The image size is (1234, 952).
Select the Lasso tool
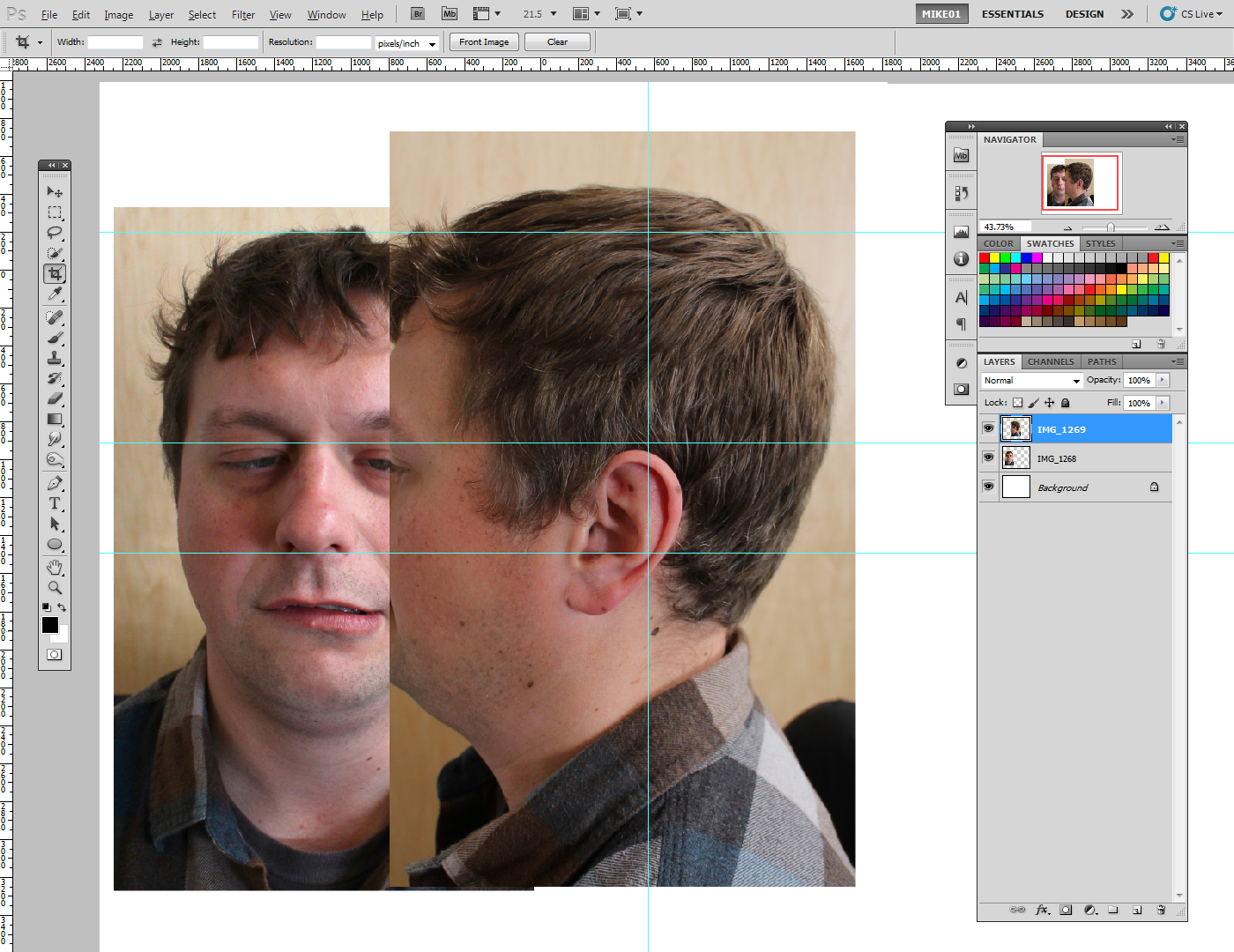[x=55, y=233]
